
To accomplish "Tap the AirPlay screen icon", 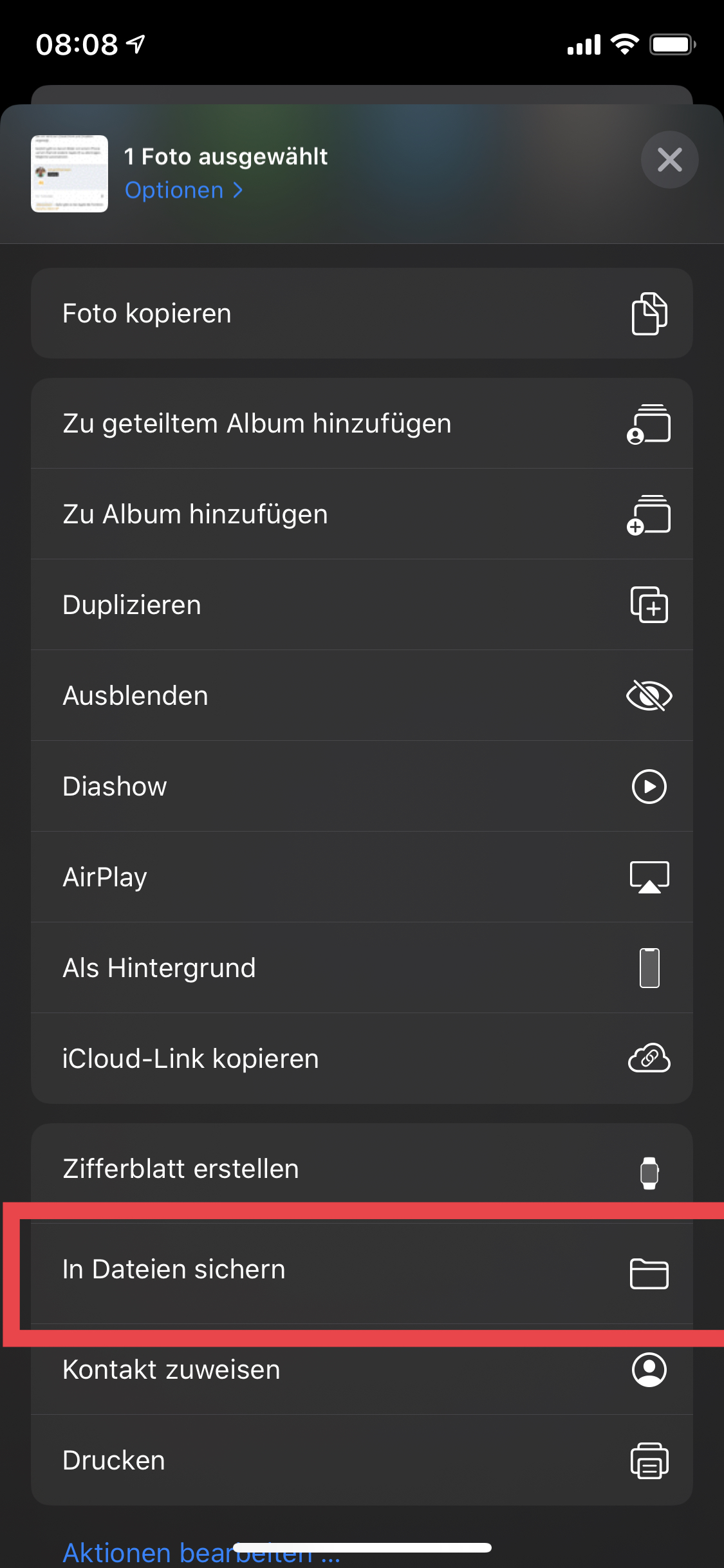I will tap(649, 877).
